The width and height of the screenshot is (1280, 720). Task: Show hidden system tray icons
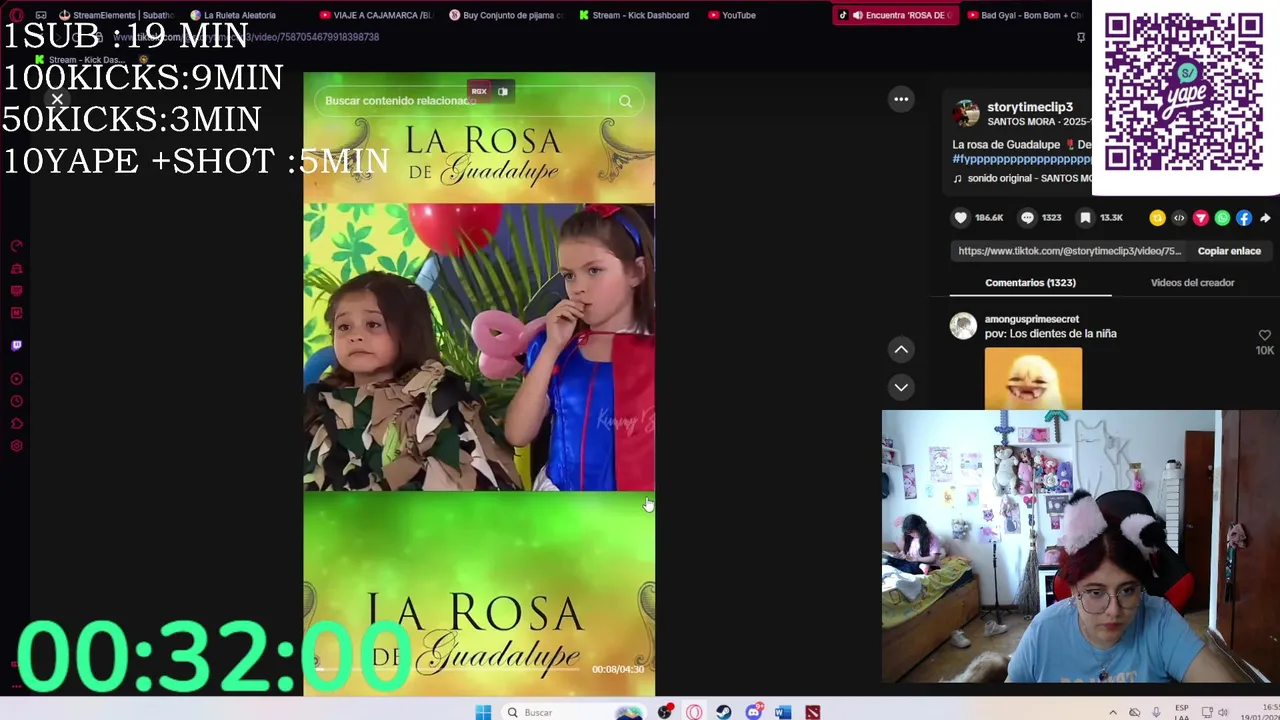1112,712
